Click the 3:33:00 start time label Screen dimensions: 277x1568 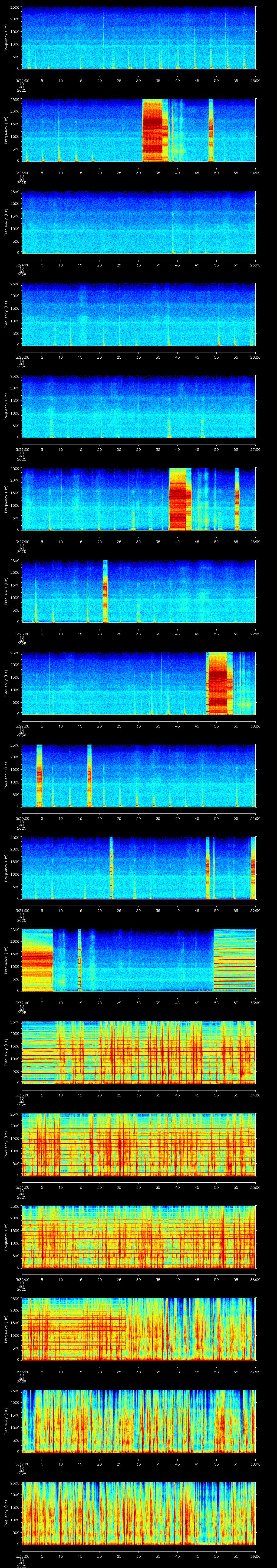[x=22, y=1095]
